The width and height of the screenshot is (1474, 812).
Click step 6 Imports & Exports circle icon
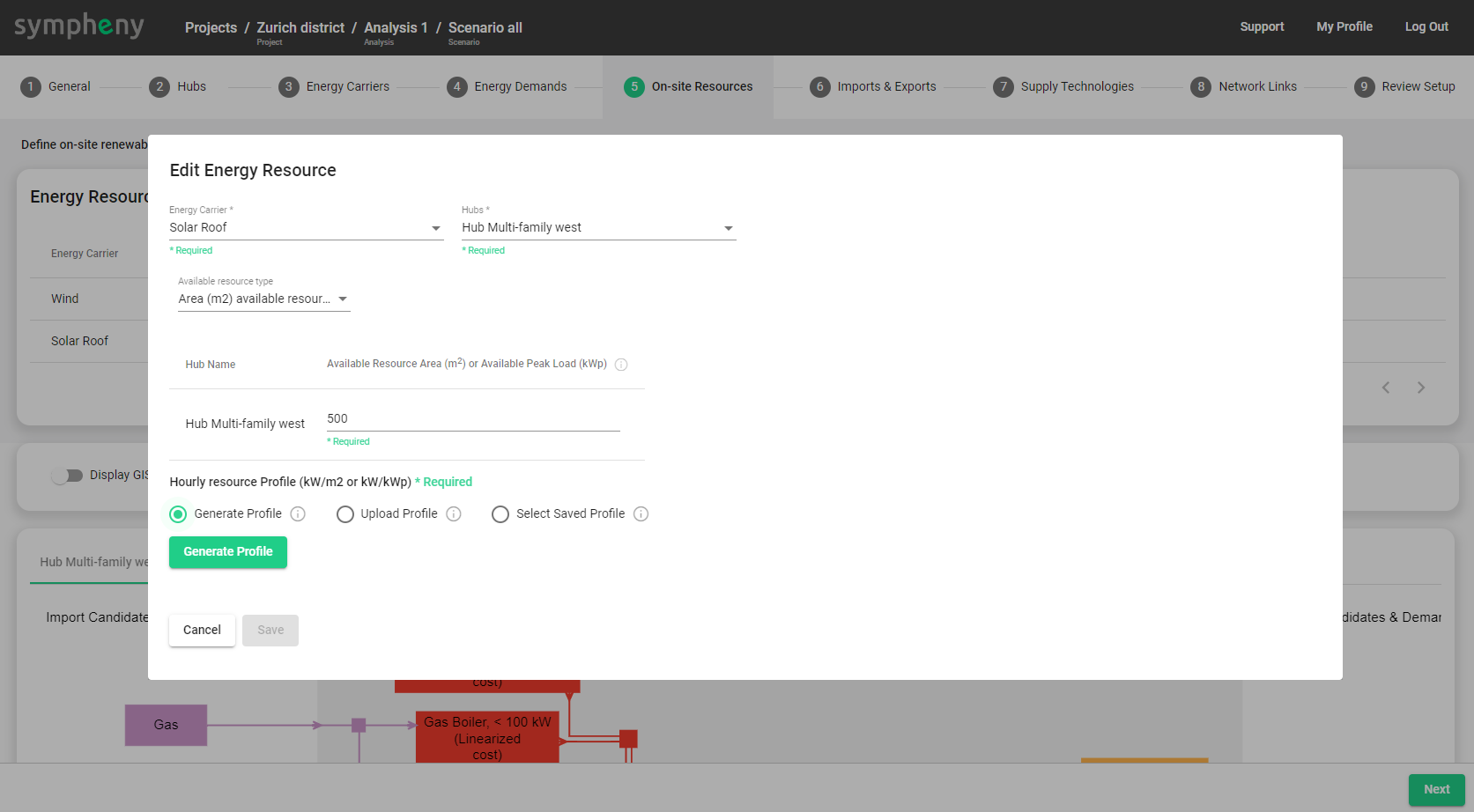point(819,87)
